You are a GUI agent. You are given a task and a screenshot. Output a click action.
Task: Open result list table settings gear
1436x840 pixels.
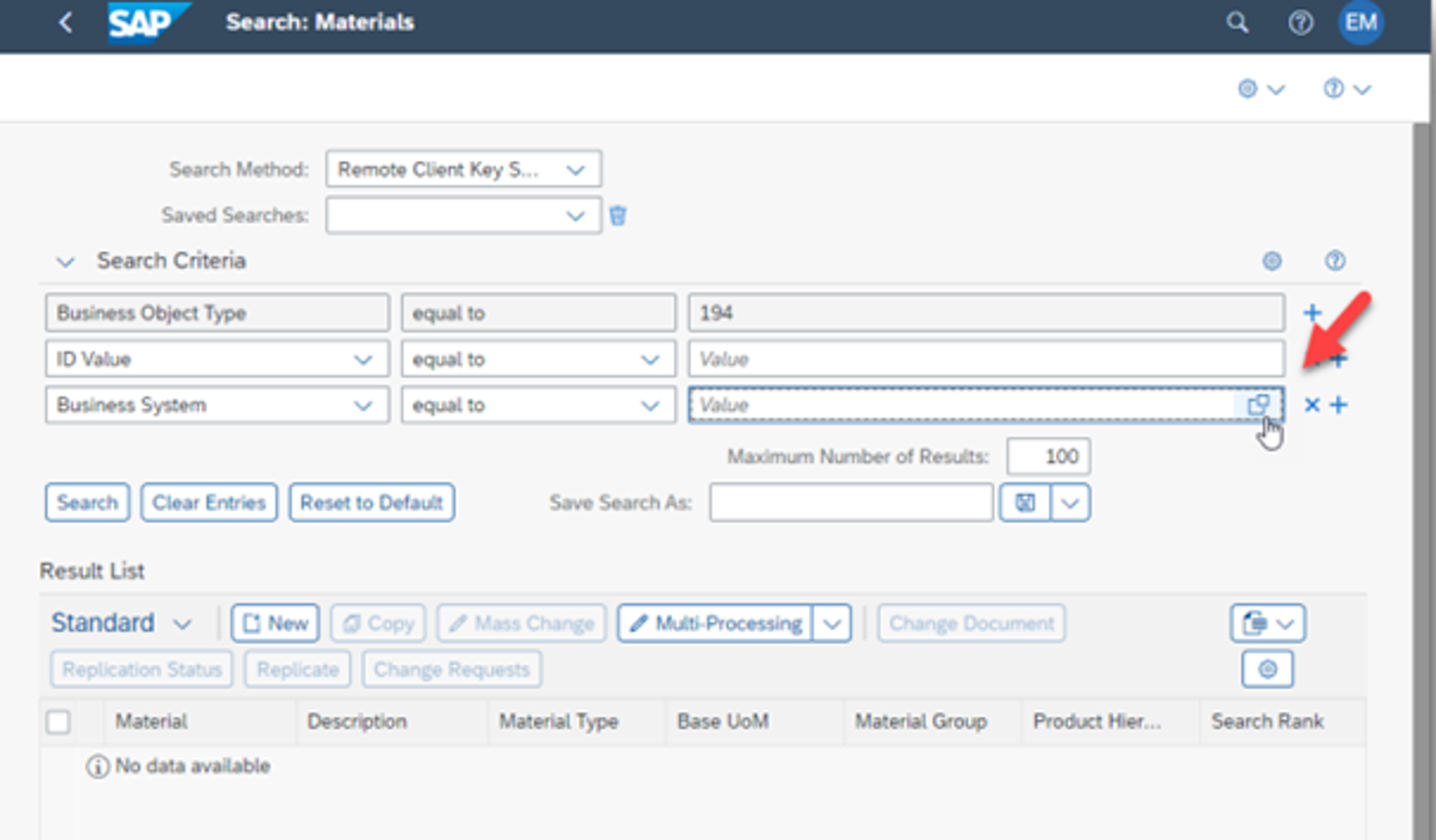1268,669
